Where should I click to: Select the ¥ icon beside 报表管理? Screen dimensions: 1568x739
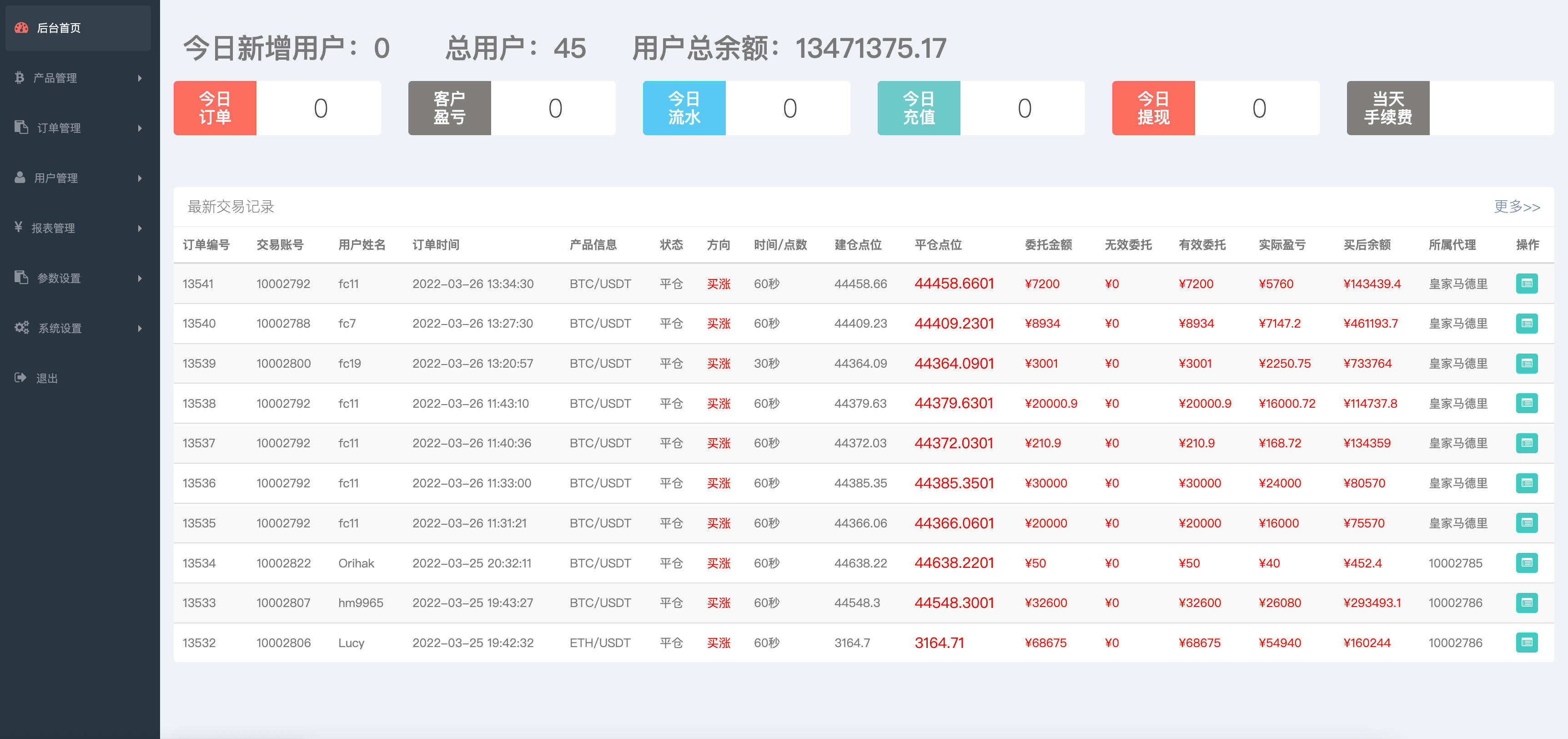[x=18, y=228]
